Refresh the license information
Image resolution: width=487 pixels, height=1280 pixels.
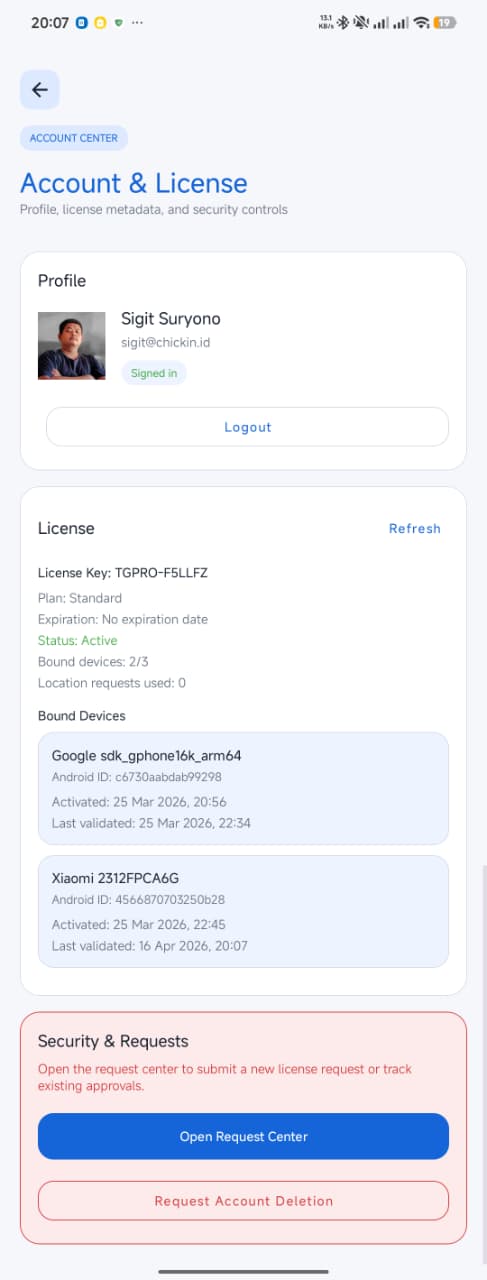(414, 529)
